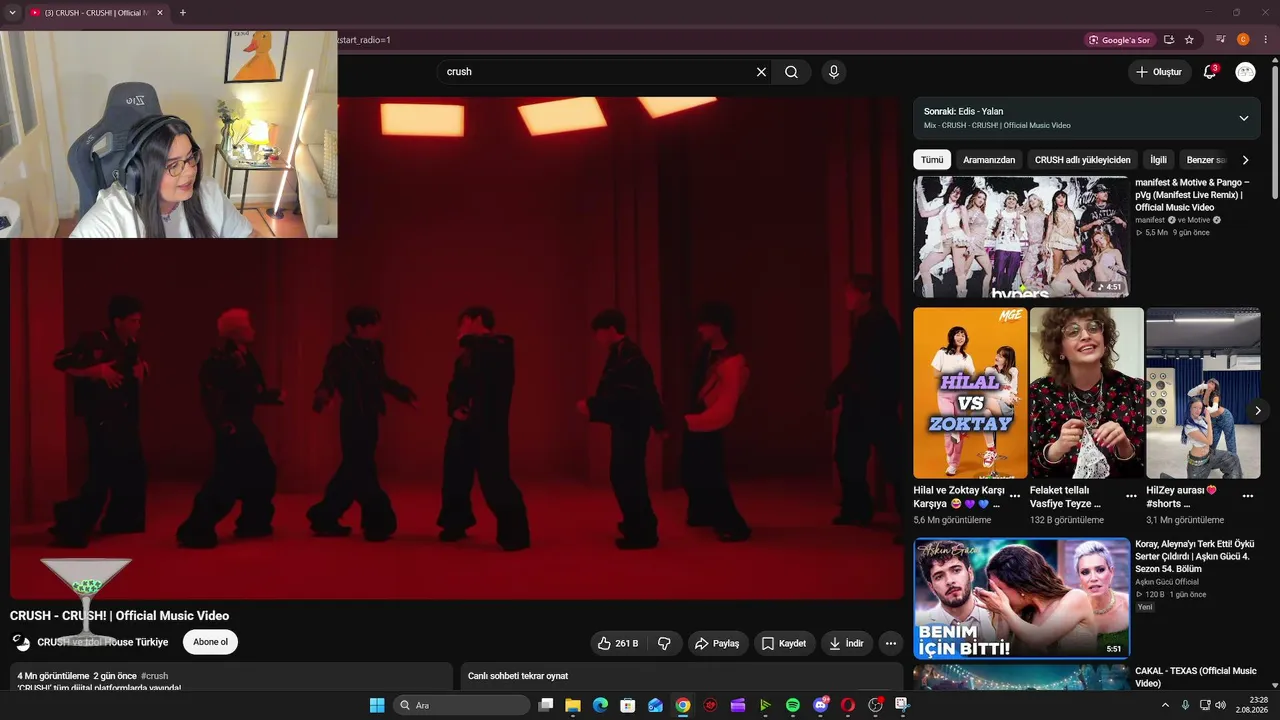
Task: Select the CRUSH - CRUSH! browser tab
Action: [96, 13]
